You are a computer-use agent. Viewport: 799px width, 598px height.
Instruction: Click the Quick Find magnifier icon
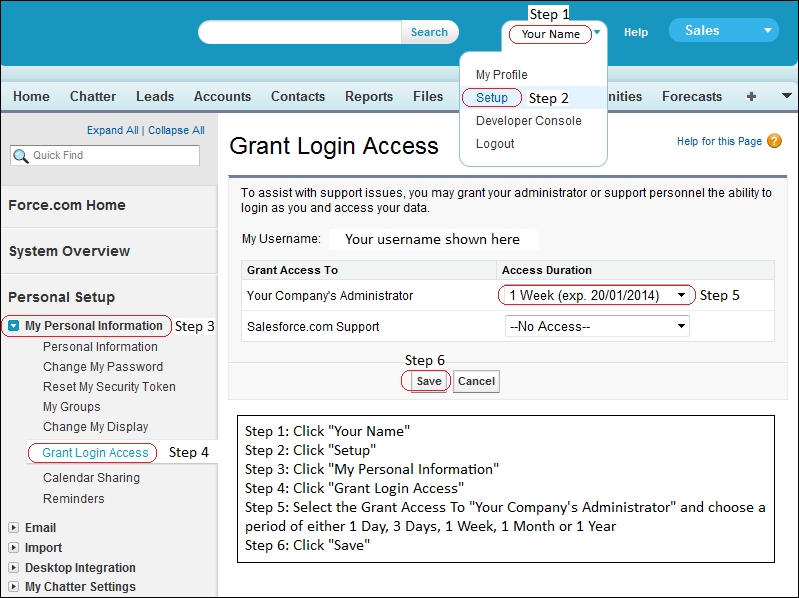20,156
